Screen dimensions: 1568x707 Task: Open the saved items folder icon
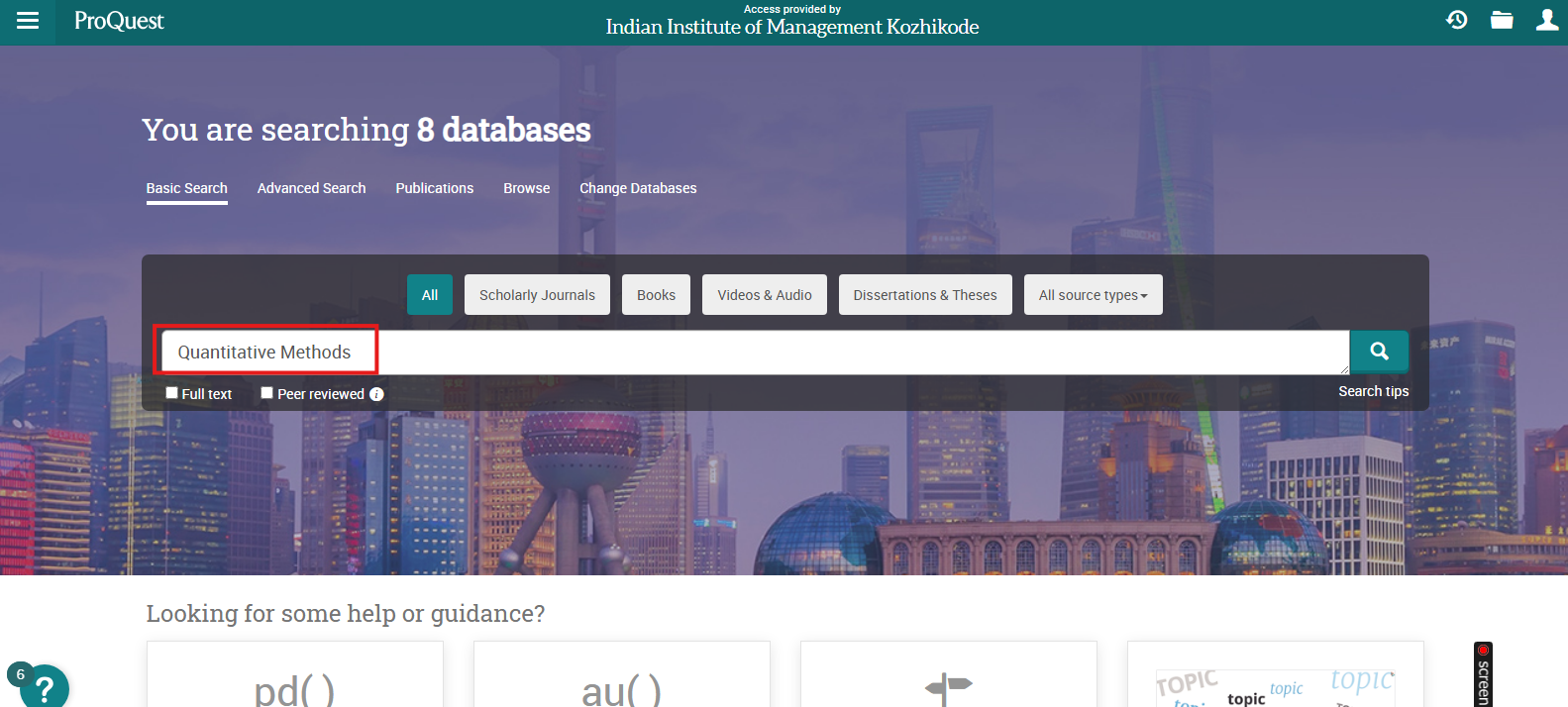pyautogui.click(x=1502, y=20)
